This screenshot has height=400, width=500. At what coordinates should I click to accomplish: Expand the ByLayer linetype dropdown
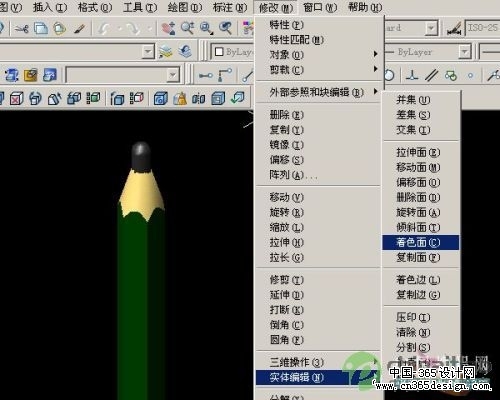pos(464,52)
